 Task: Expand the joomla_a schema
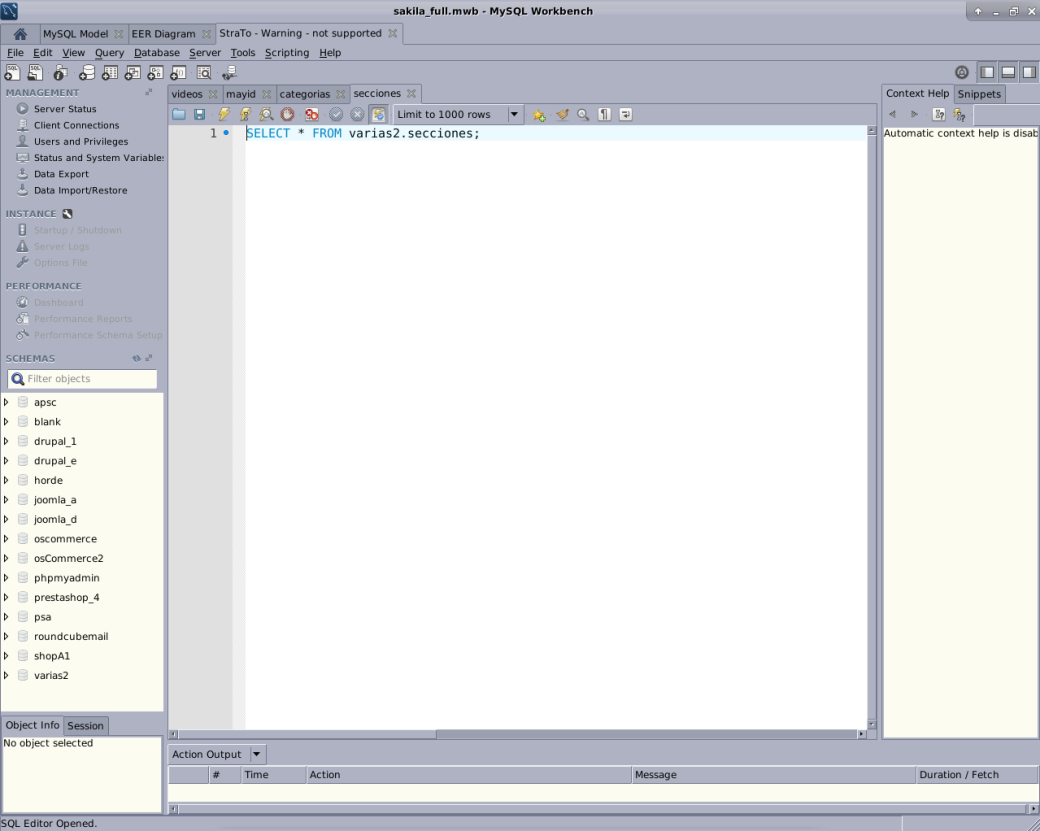click(6, 500)
